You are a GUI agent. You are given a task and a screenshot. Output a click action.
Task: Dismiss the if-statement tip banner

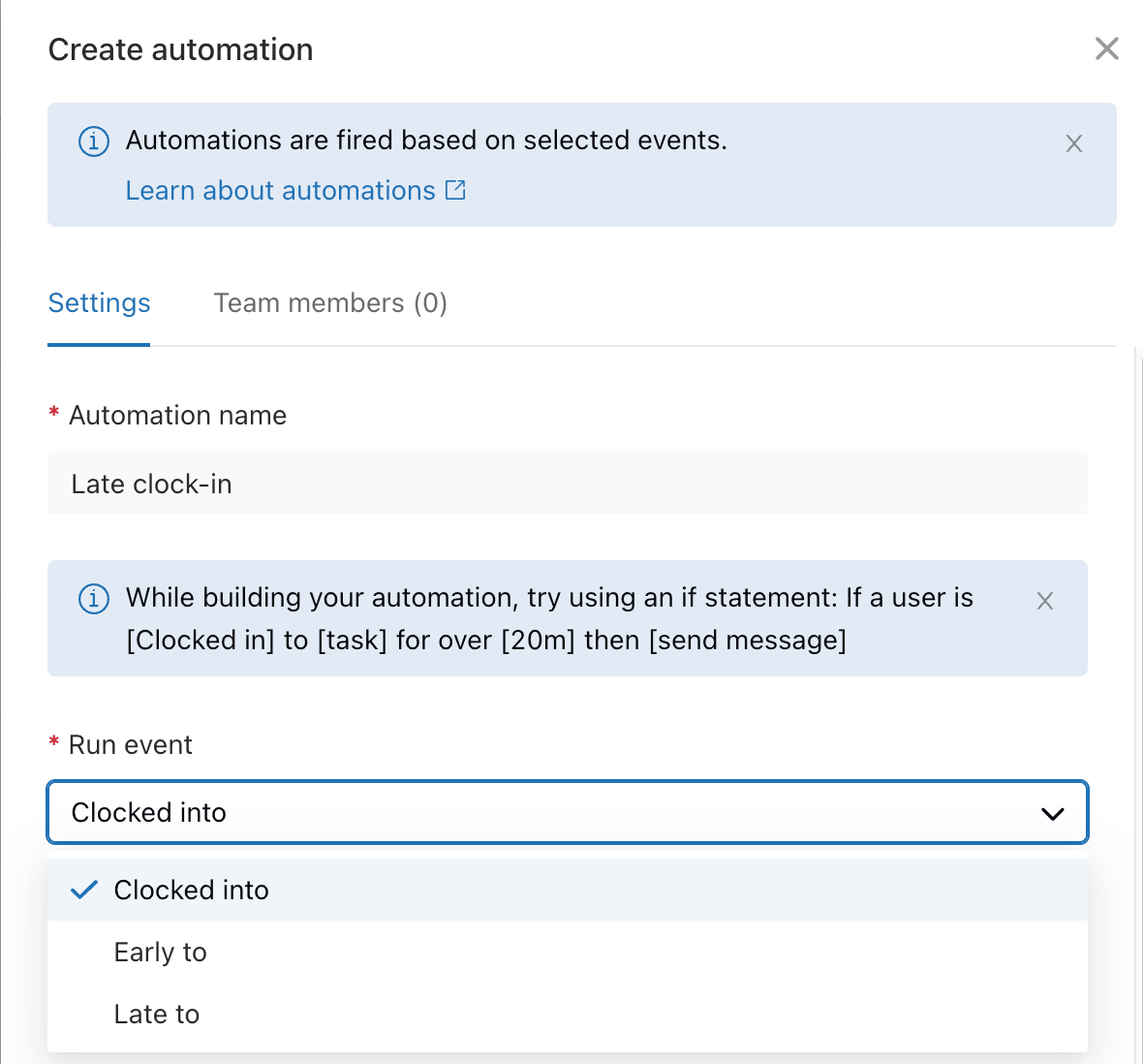(1044, 601)
